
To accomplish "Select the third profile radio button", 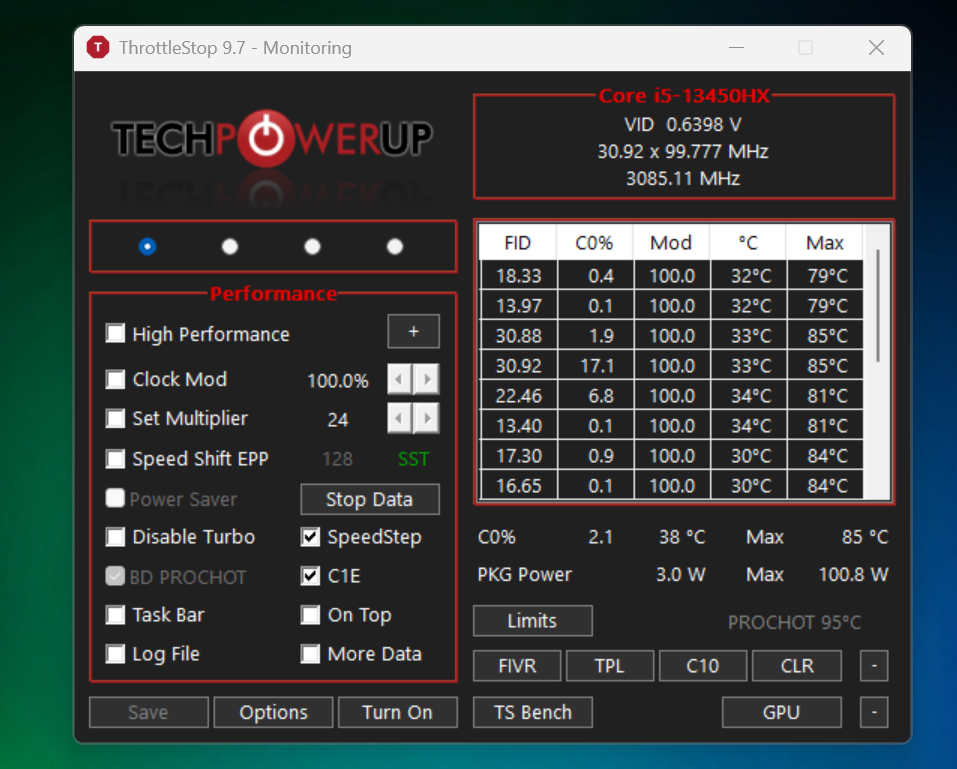I will click(312, 247).
